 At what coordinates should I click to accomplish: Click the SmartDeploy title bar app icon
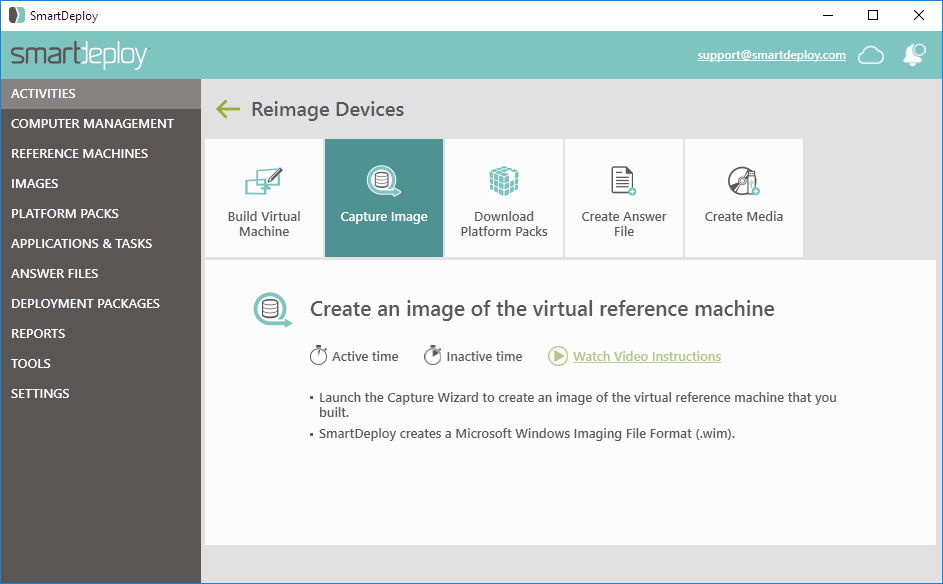tap(16, 16)
